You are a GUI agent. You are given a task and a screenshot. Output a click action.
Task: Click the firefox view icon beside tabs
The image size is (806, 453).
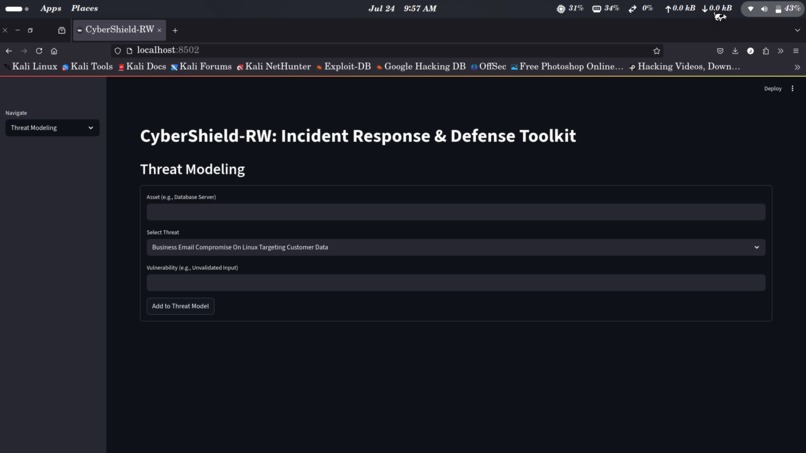click(62, 30)
